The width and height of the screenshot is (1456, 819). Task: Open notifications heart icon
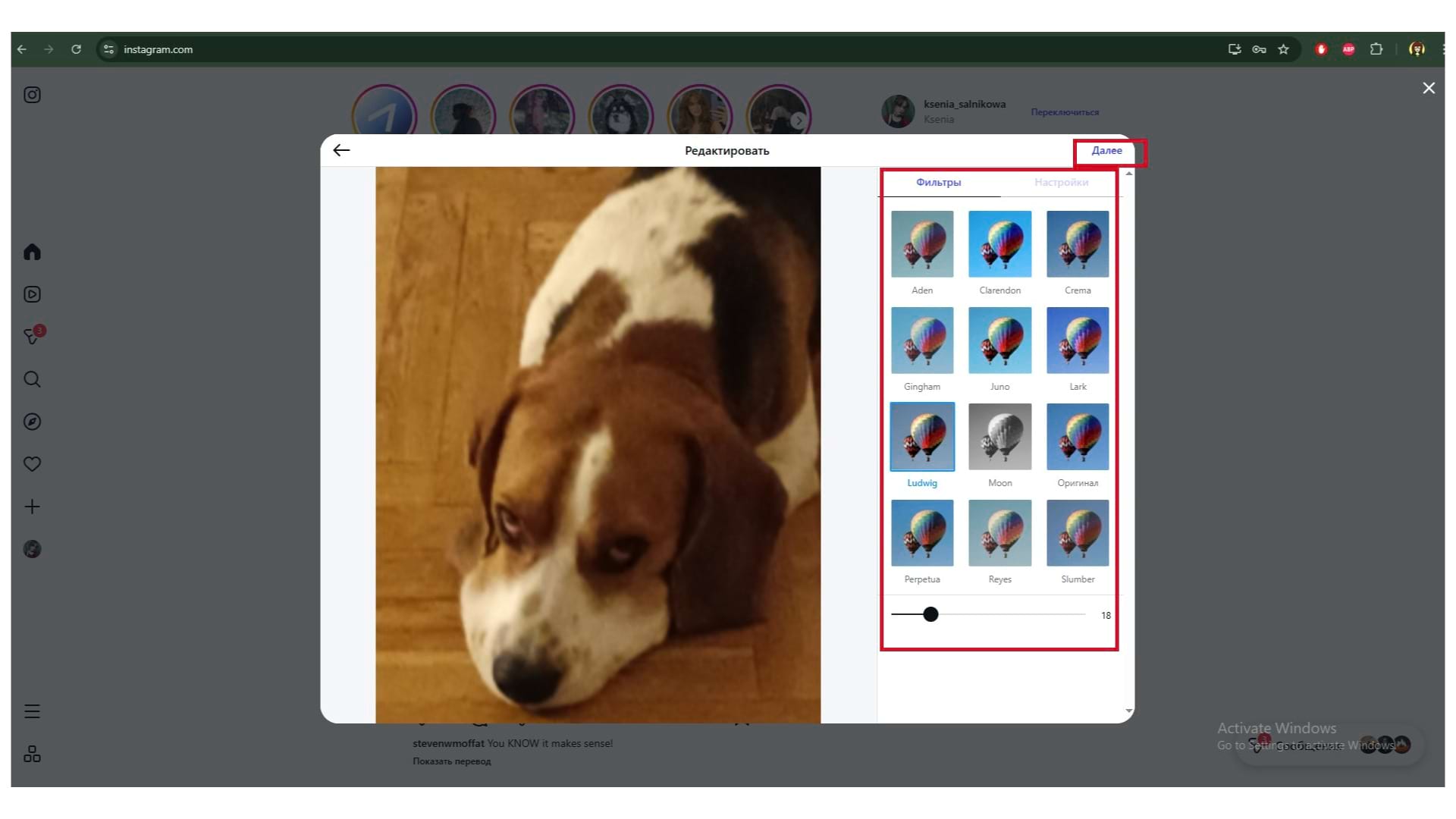[32, 464]
